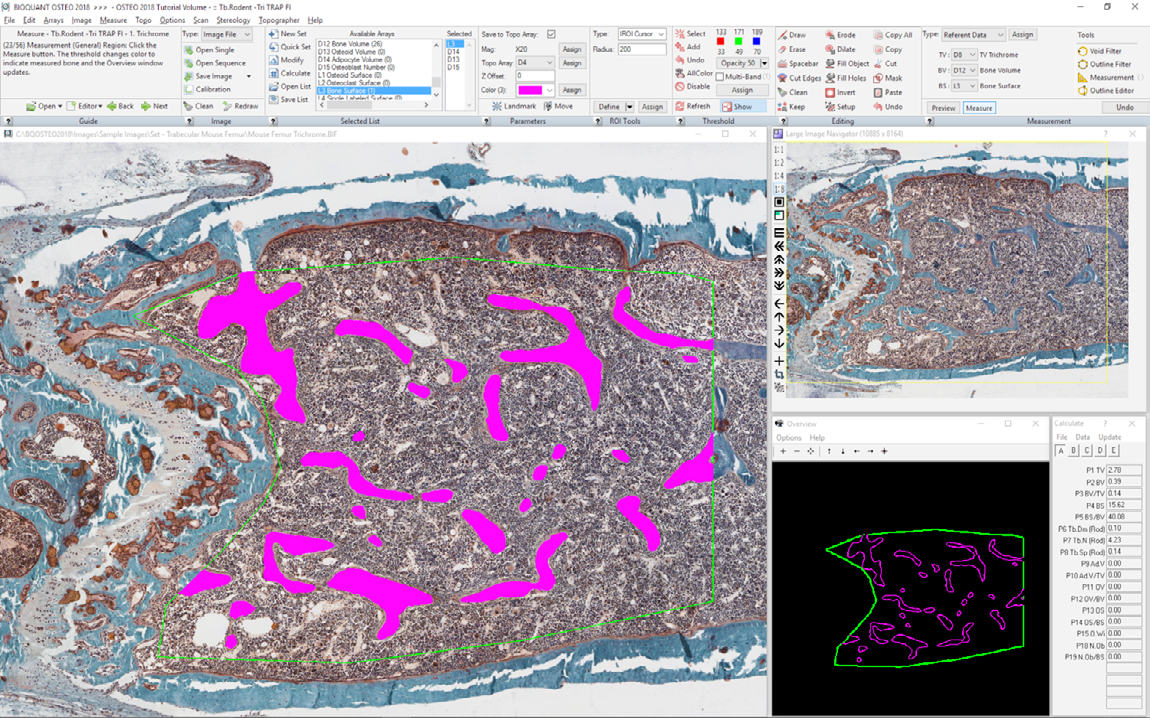Open the image Type dropdown
The height and width of the screenshot is (718, 1150).
(x=227, y=34)
